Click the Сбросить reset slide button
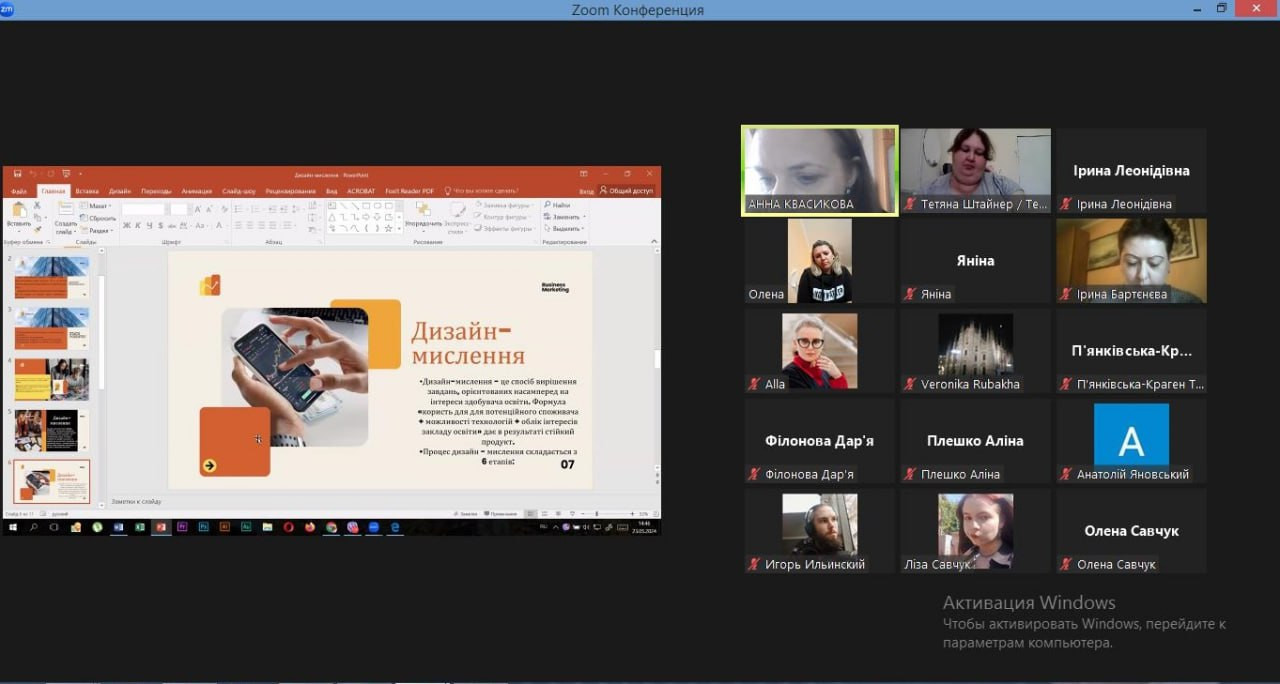 point(98,218)
